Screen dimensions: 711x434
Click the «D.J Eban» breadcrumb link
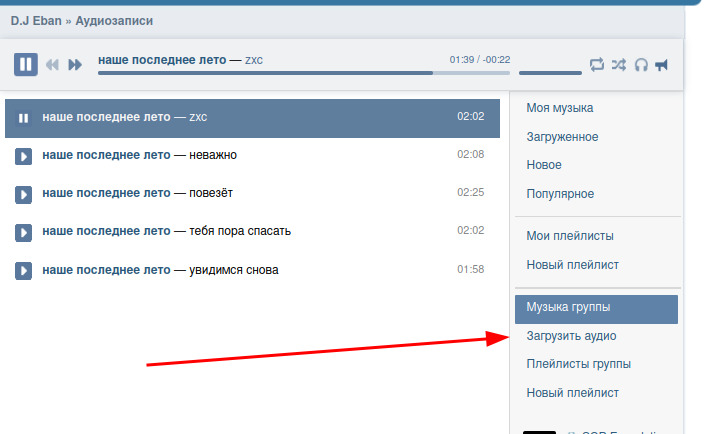tap(35, 20)
